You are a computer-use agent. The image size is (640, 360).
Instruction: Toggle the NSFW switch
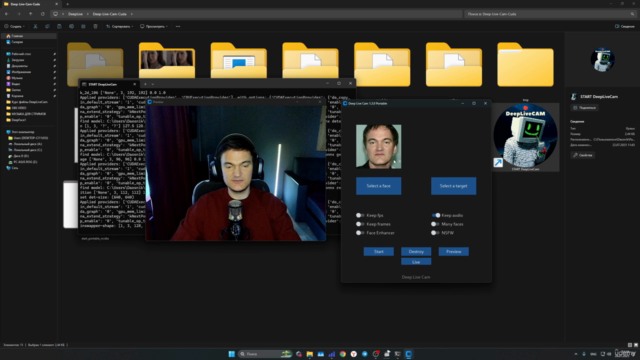(x=435, y=233)
